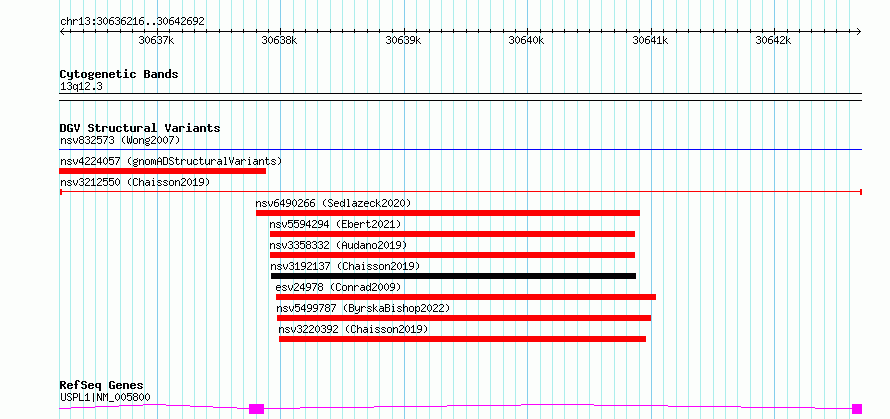Screen dimensions: 890x419
Task: Open the nsv6490266 (Sedlazeck2020) label
Action: pyautogui.click(x=333, y=203)
